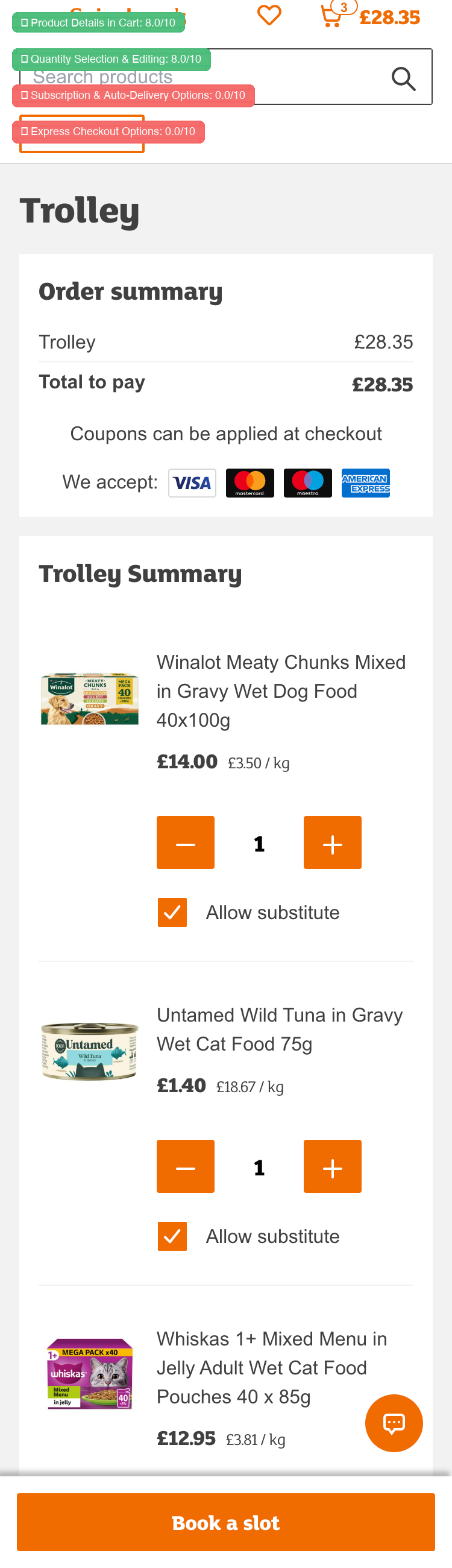
Task: Decrease Untamed Wild Tuna quantity
Action: point(186,1166)
